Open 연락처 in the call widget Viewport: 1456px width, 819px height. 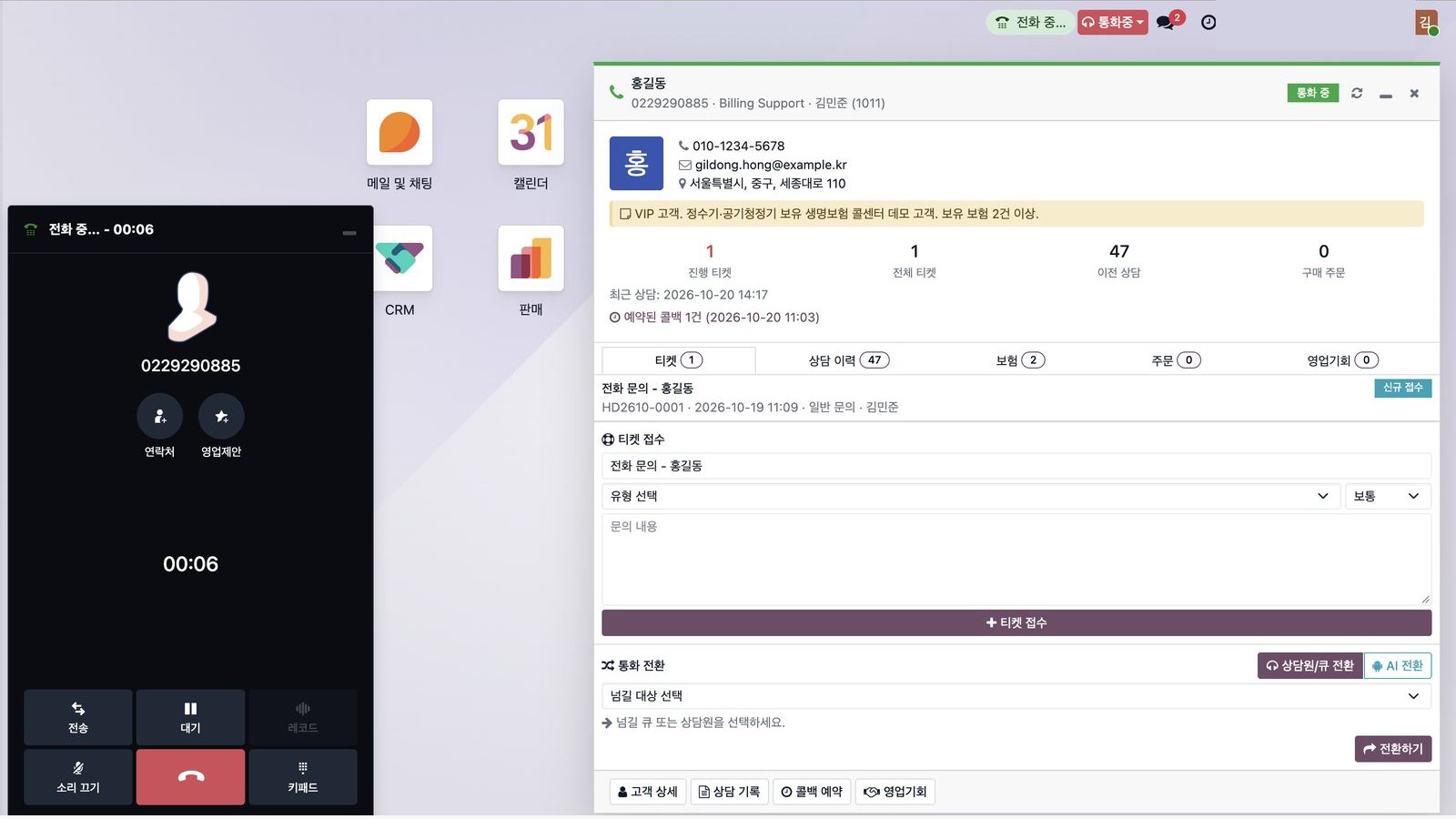click(x=159, y=417)
